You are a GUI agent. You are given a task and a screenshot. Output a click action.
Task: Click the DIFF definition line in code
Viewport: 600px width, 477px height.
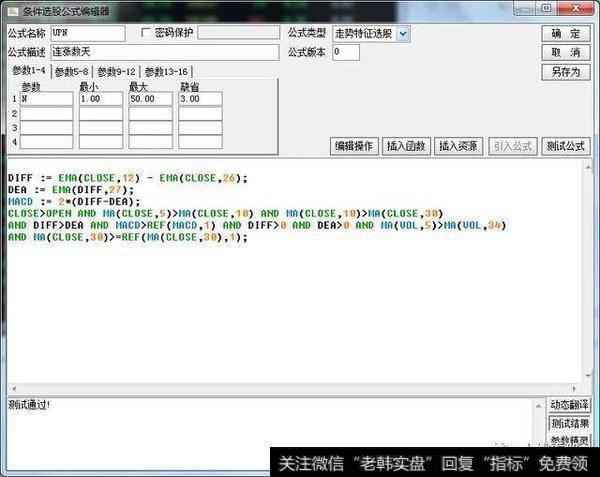click(128, 178)
